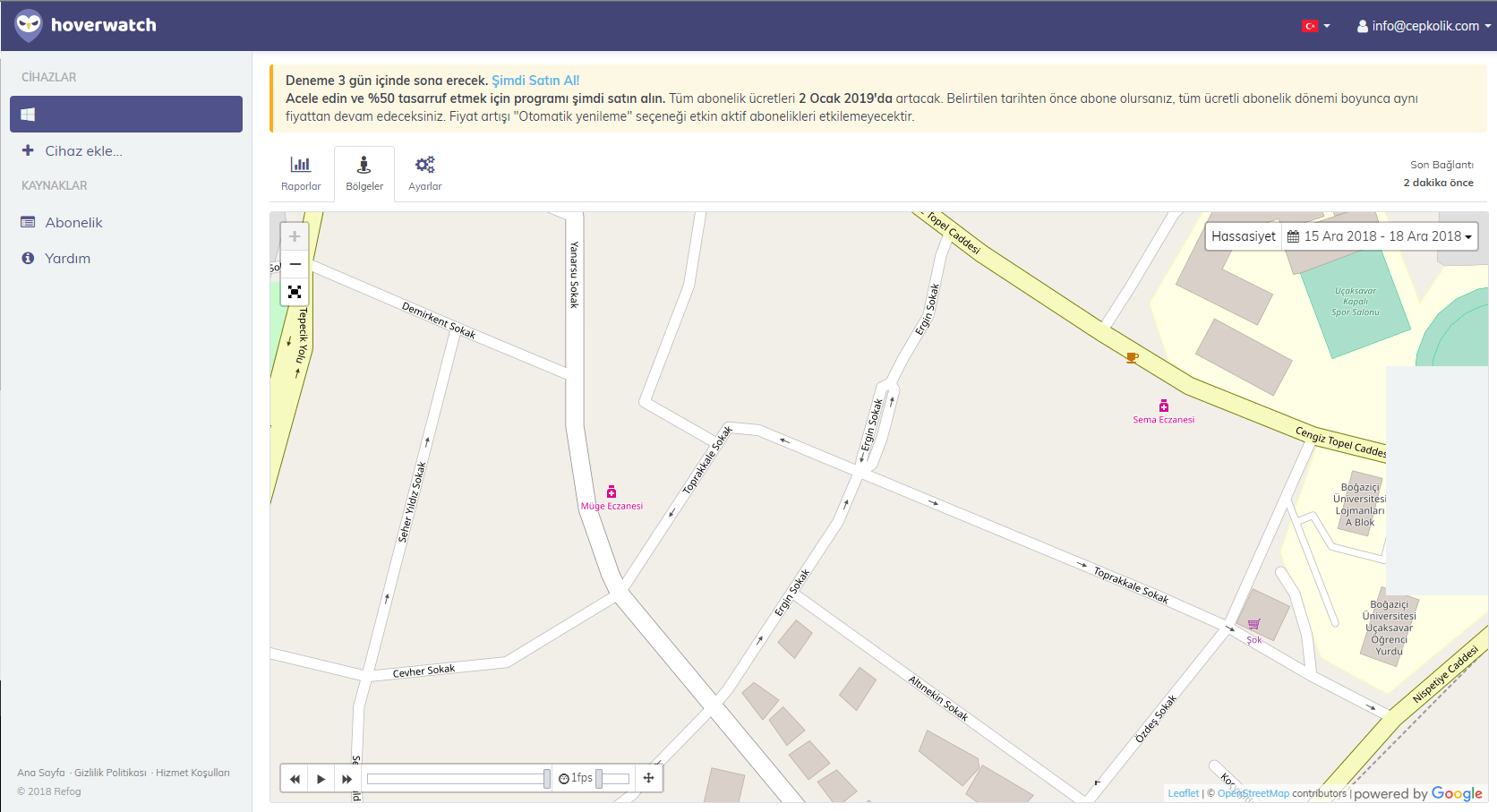Image resolution: width=1497 pixels, height=812 pixels.
Task: Switch to the Ayarlar tab
Action: click(425, 174)
